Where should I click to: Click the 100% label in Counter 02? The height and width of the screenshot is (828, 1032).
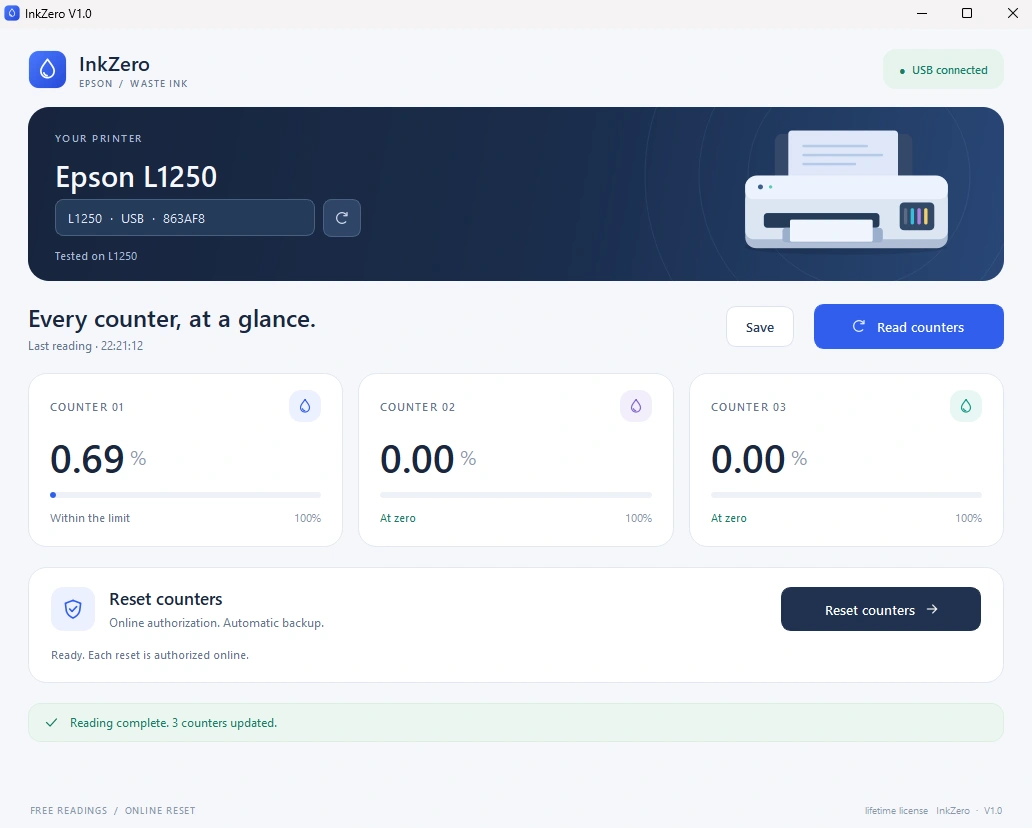[x=638, y=518]
